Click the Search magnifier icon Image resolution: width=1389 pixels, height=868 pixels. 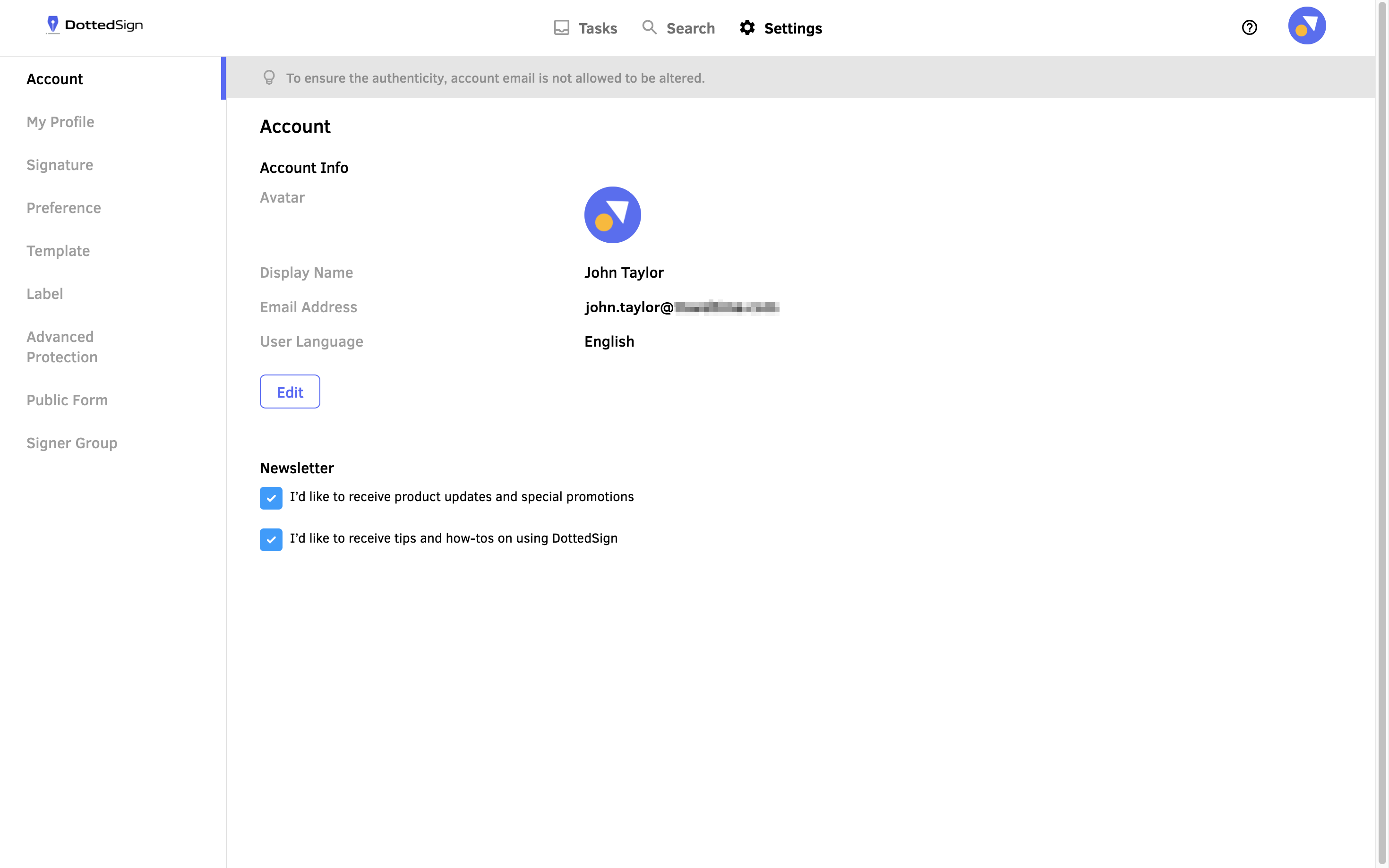649,27
